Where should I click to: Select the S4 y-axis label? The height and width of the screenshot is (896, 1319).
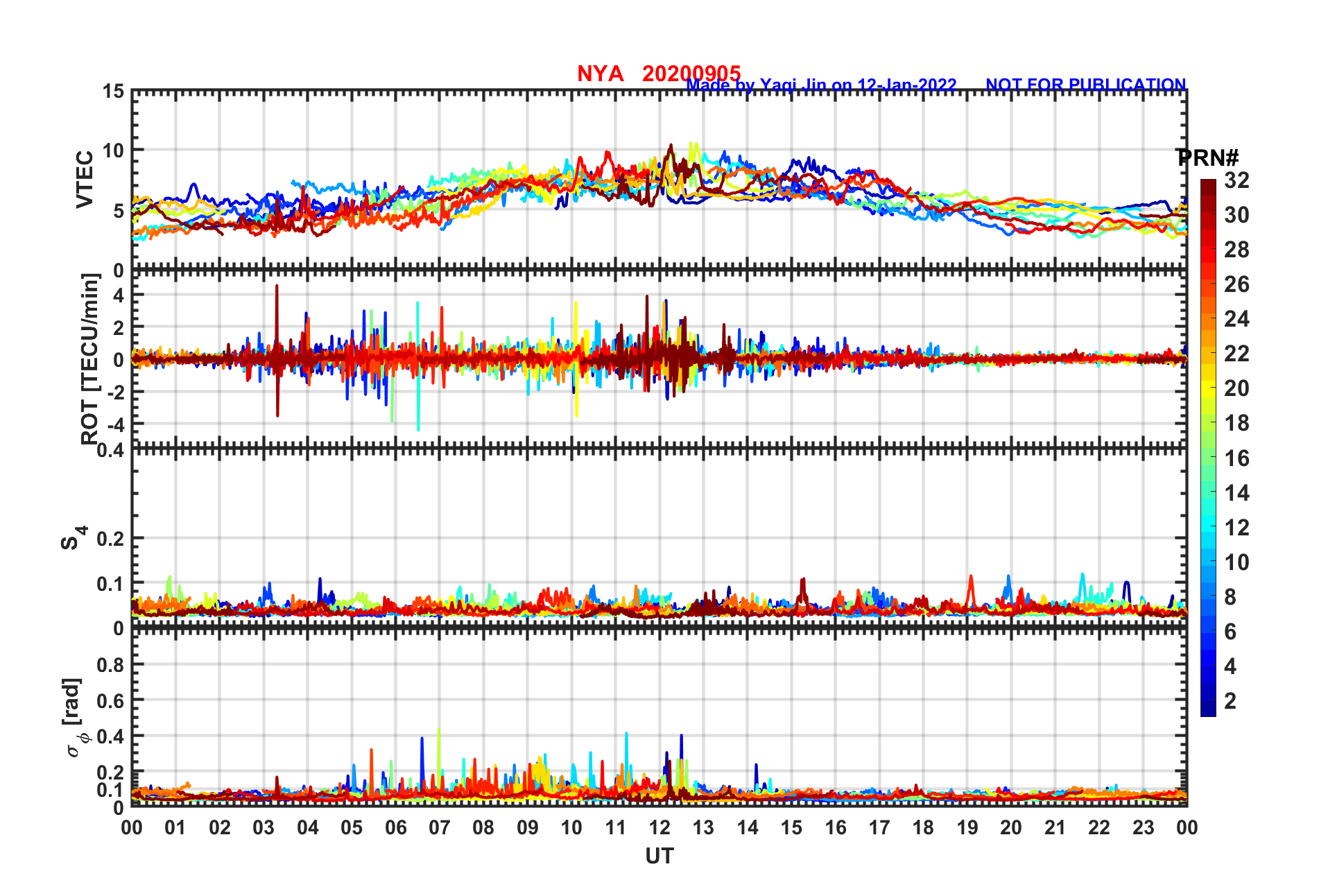tap(74, 537)
